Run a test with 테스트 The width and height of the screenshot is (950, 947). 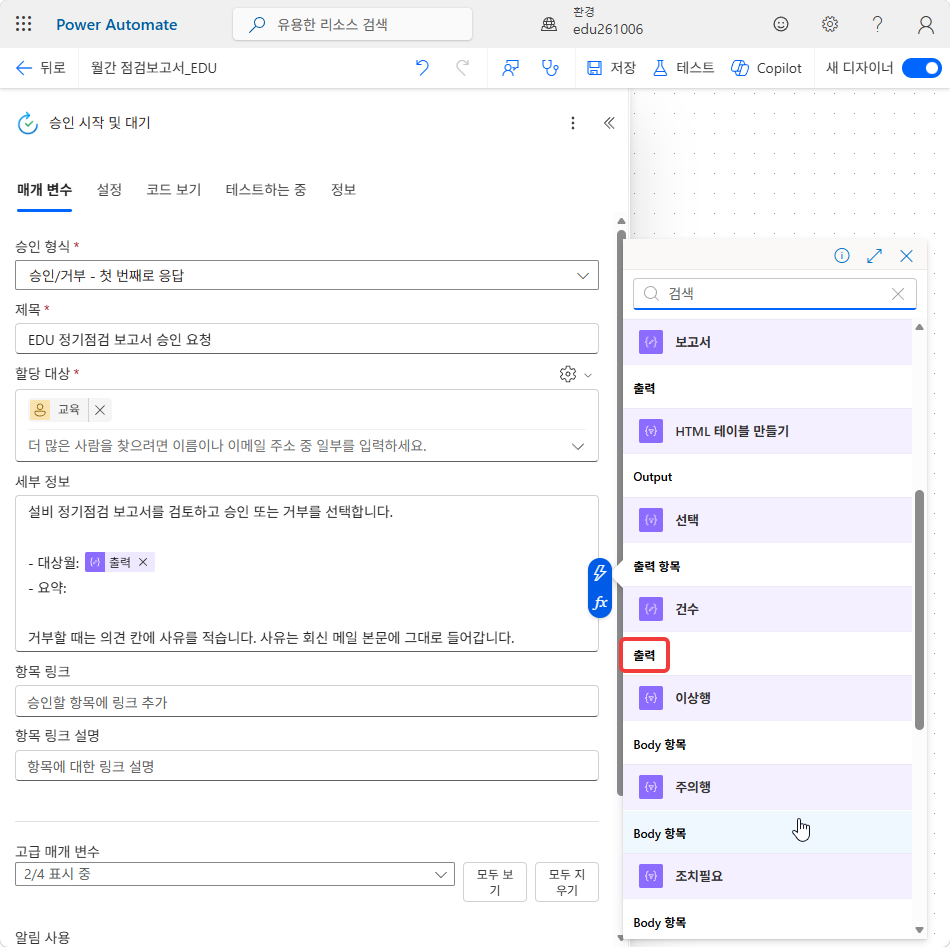click(683, 68)
